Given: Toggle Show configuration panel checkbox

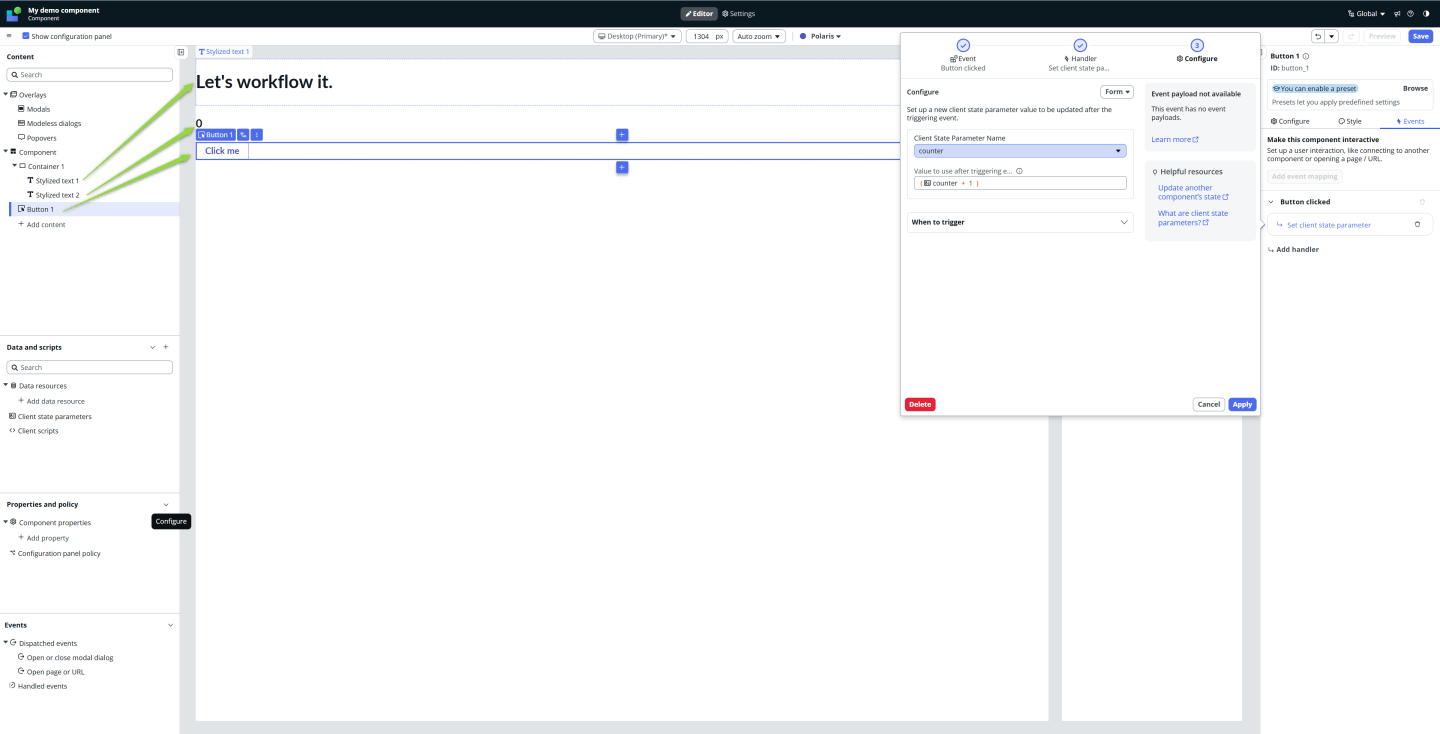Looking at the screenshot, I should 24,35.
